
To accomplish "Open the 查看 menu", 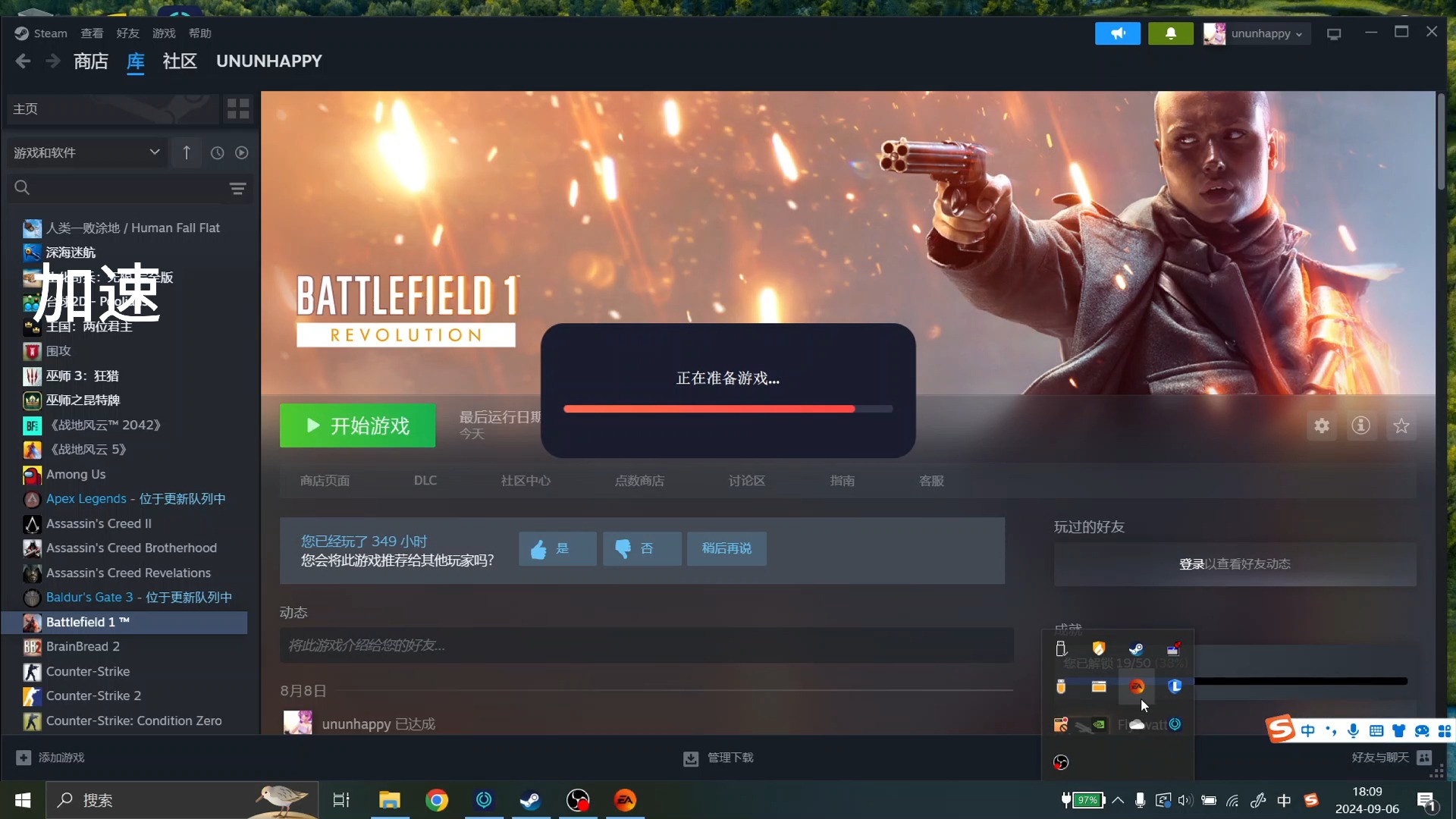I will (x=92, y=33).
